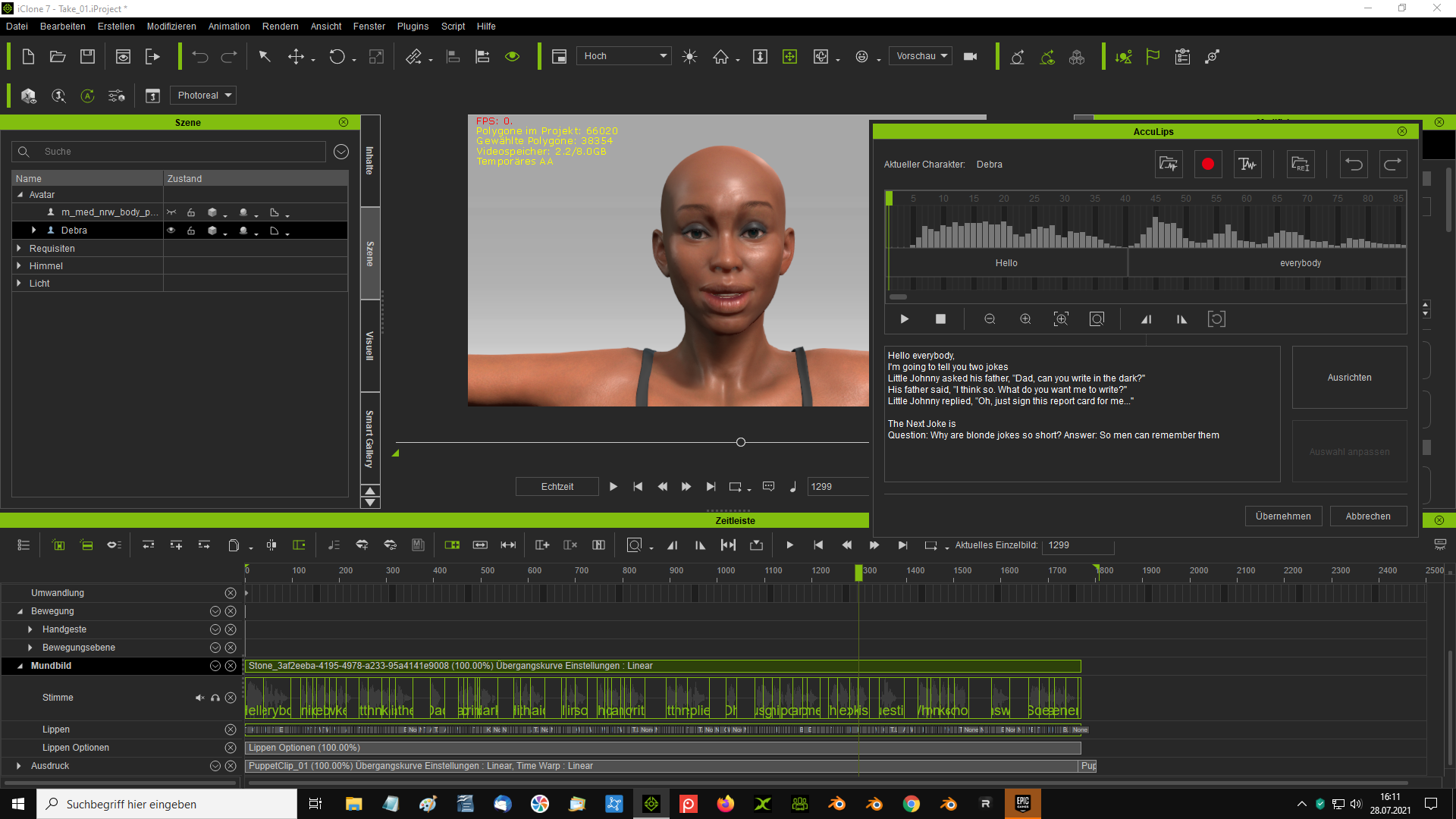
Task: Click the Home view icon
Action: click(x=720, y=57)
